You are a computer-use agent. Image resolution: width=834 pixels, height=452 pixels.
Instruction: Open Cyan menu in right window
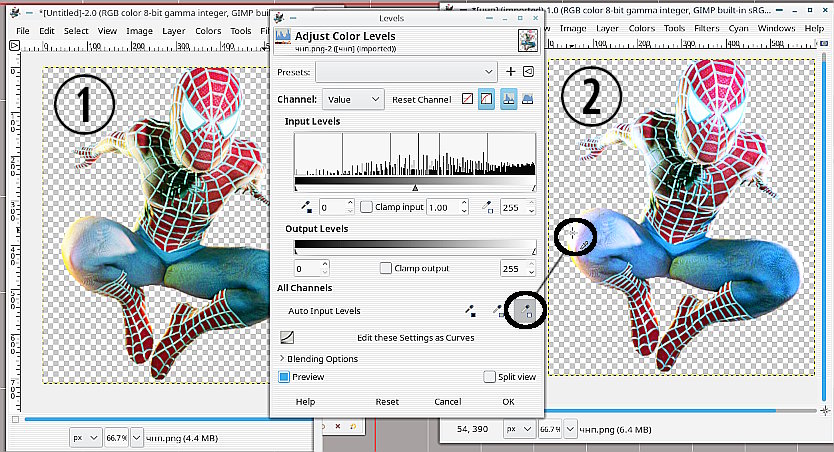click(738, 28)
